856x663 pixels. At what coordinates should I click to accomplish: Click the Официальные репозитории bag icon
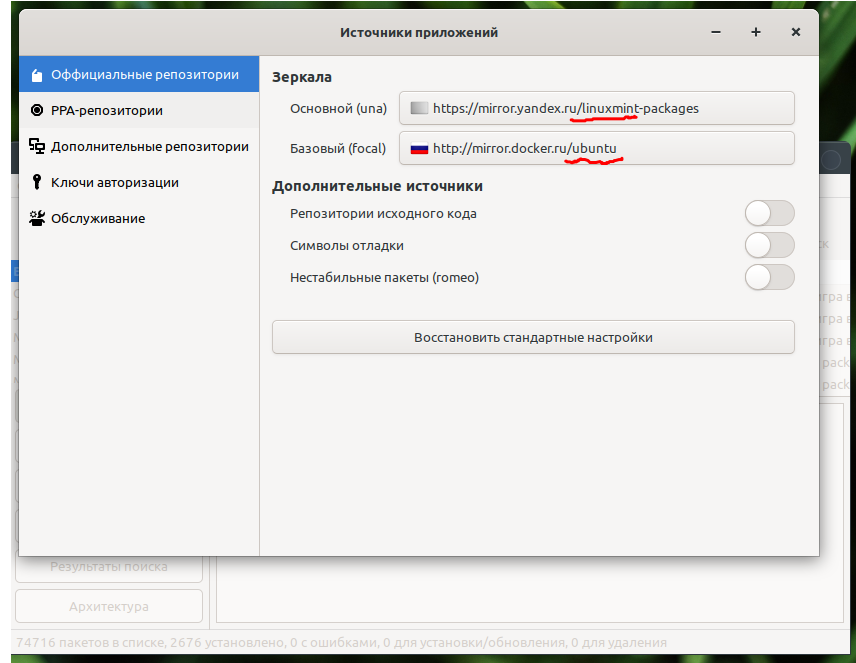tap(37, 75)
